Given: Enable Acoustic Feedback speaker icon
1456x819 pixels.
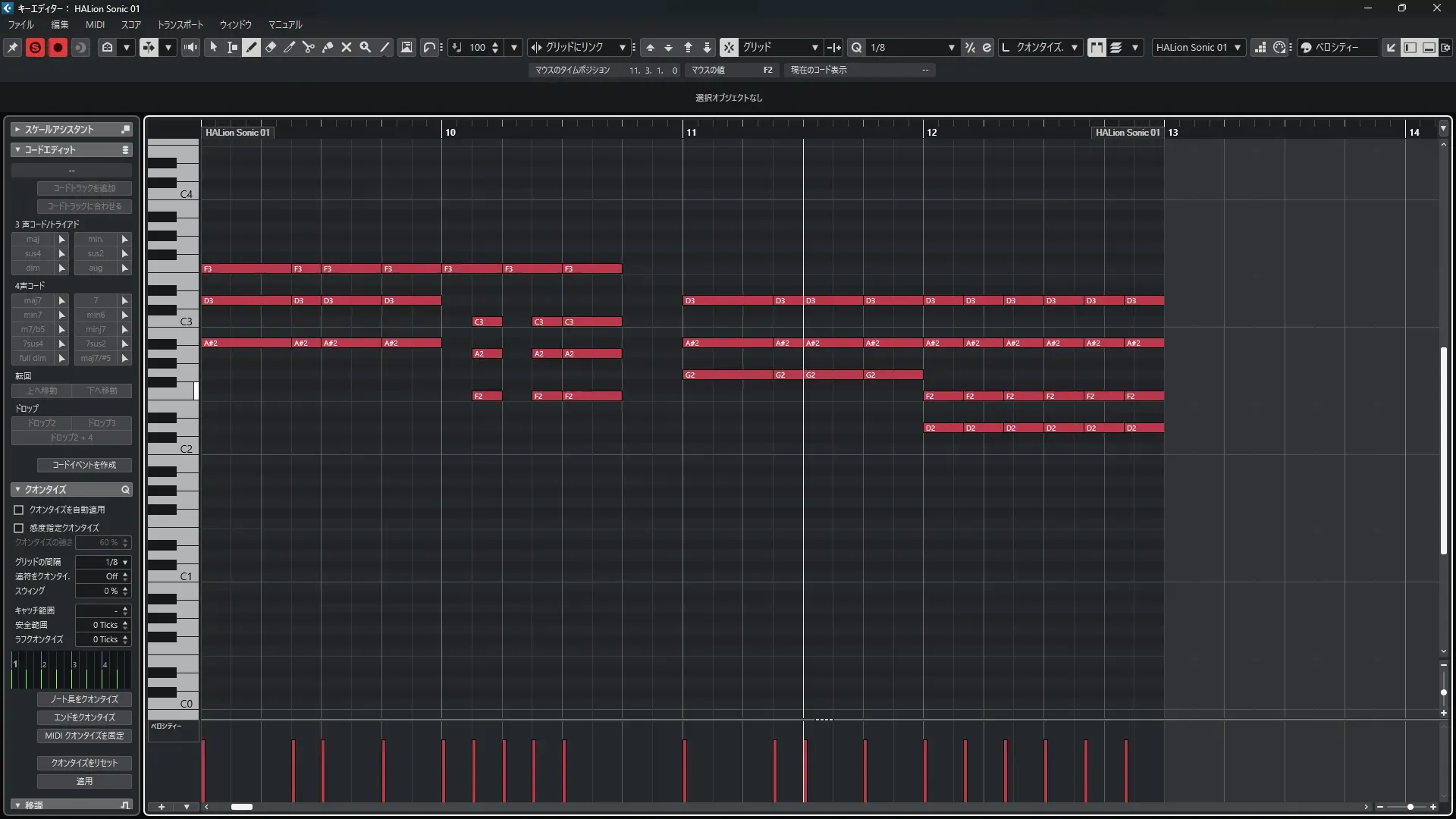Looking at the screenshot, I should coord(191,47).
